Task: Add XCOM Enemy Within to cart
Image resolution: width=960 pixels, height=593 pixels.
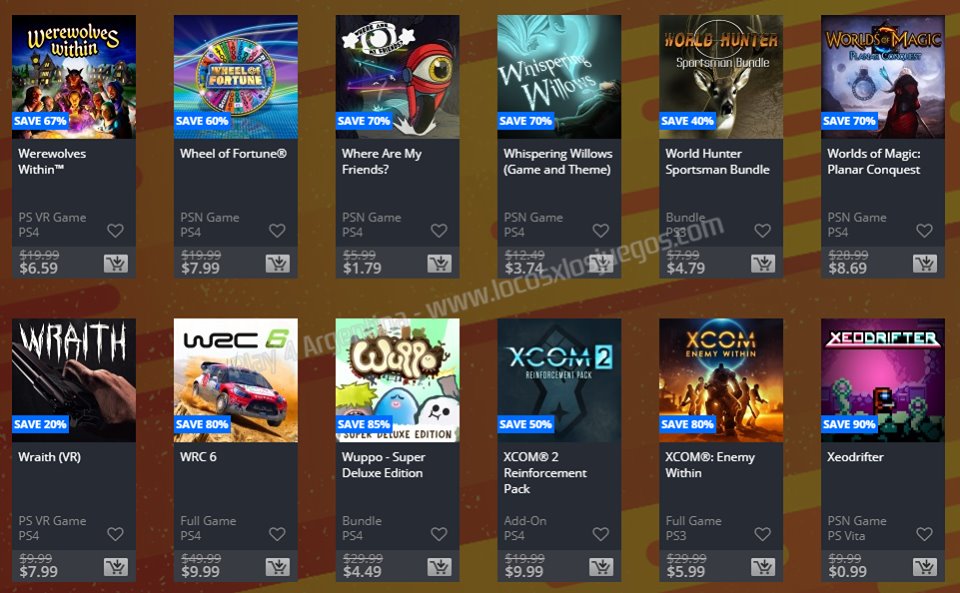Action: pos(763,567)
